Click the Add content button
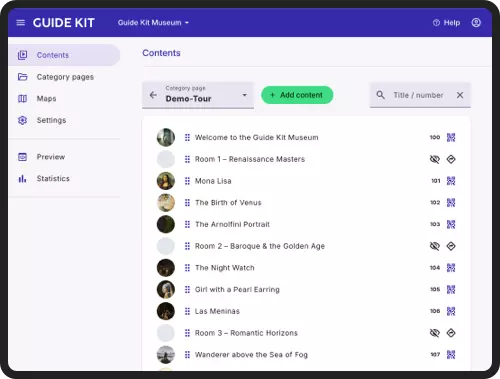 (x=297, y=95)
